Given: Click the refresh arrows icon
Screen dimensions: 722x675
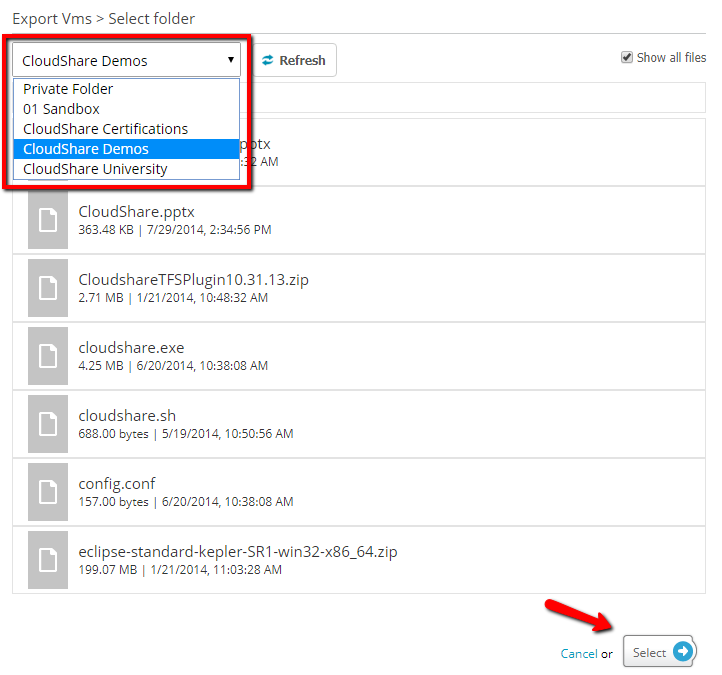Looking at the screenshot, I should (x=268, y=60).
